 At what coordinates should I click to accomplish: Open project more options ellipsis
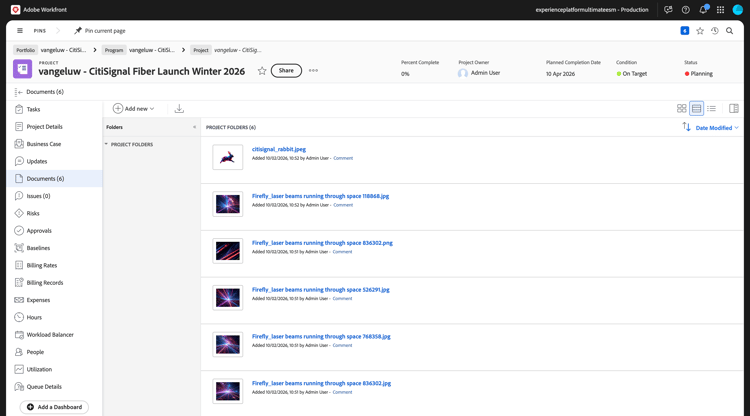point(313,70)
